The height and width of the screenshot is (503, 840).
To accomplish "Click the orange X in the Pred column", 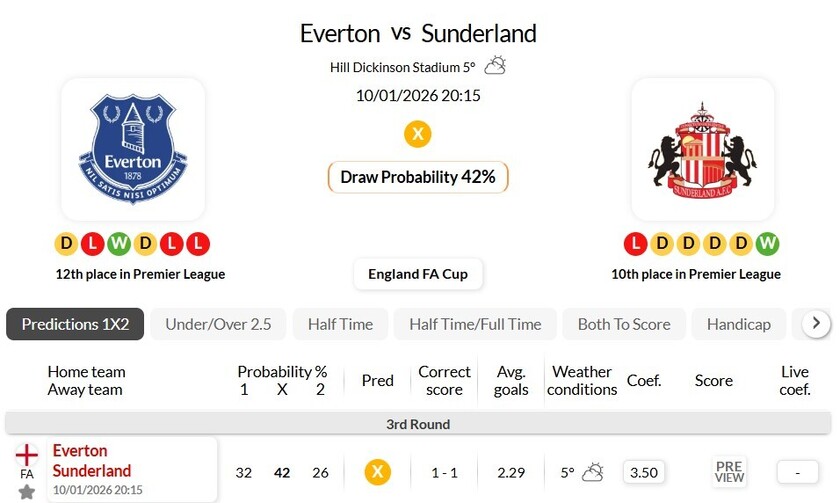I will (x=377, y=472).
